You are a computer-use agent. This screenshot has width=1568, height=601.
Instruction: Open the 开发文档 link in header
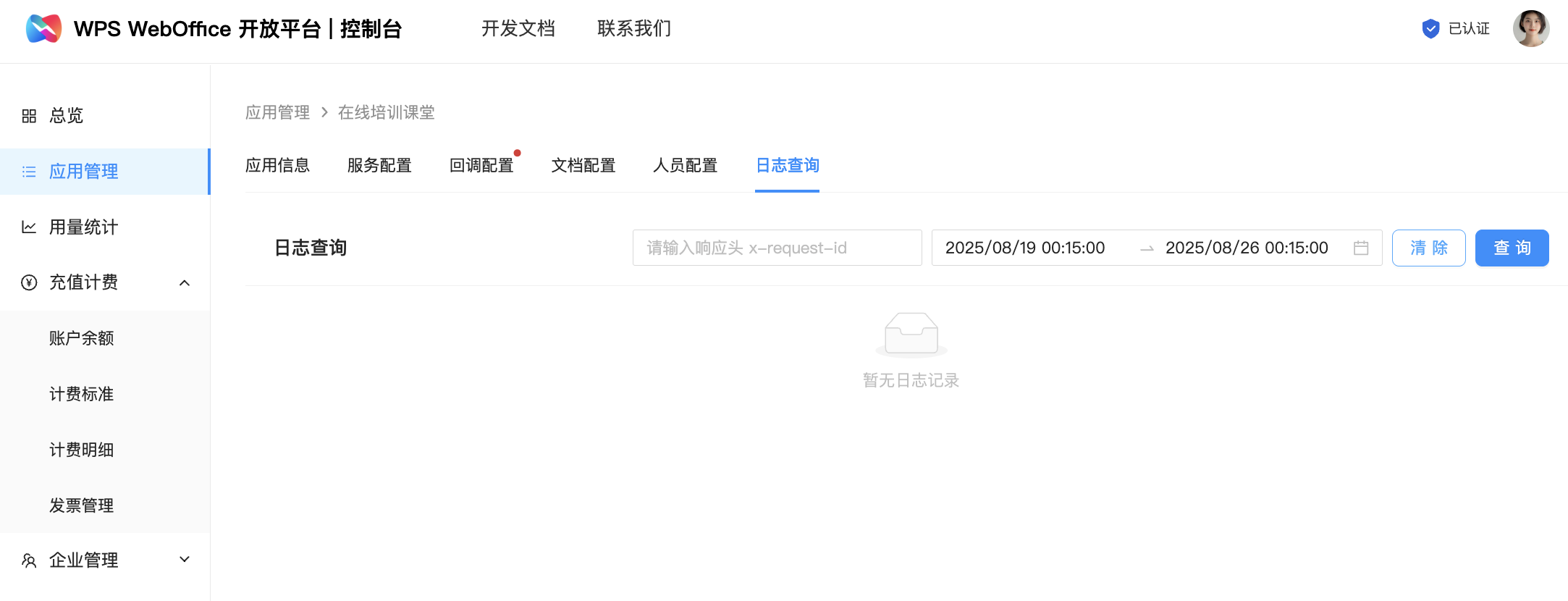[518, 29]
